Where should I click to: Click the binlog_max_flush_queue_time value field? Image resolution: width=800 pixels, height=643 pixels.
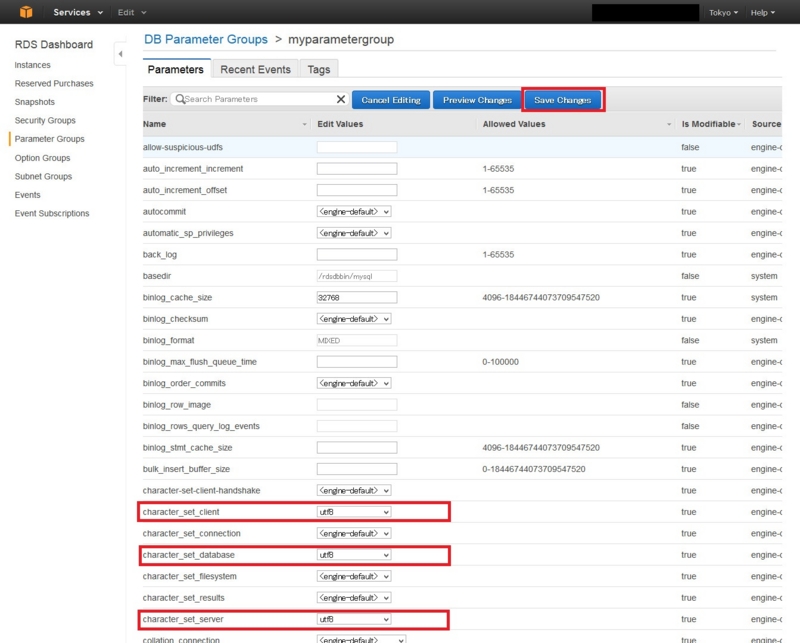tap(357, 361)
